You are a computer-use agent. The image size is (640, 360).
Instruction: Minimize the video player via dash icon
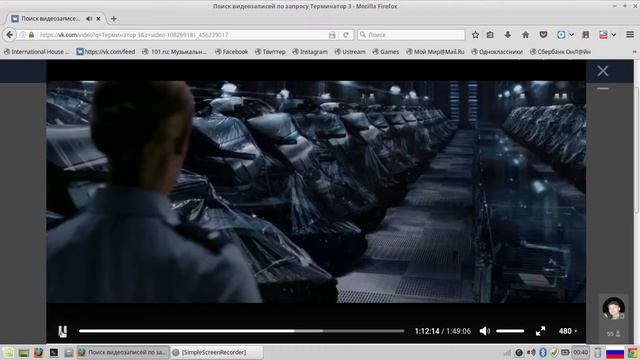pyautogui.click(x=603, y=89)
